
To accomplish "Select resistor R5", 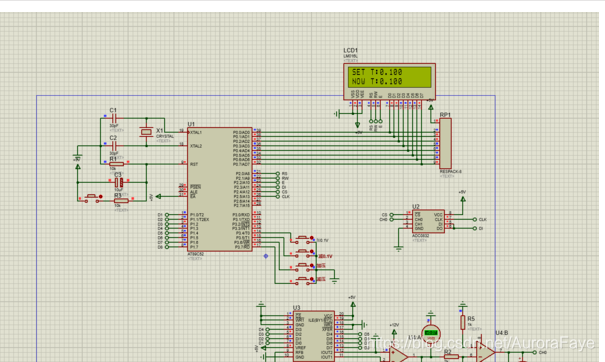I will (x=463, y=323).
